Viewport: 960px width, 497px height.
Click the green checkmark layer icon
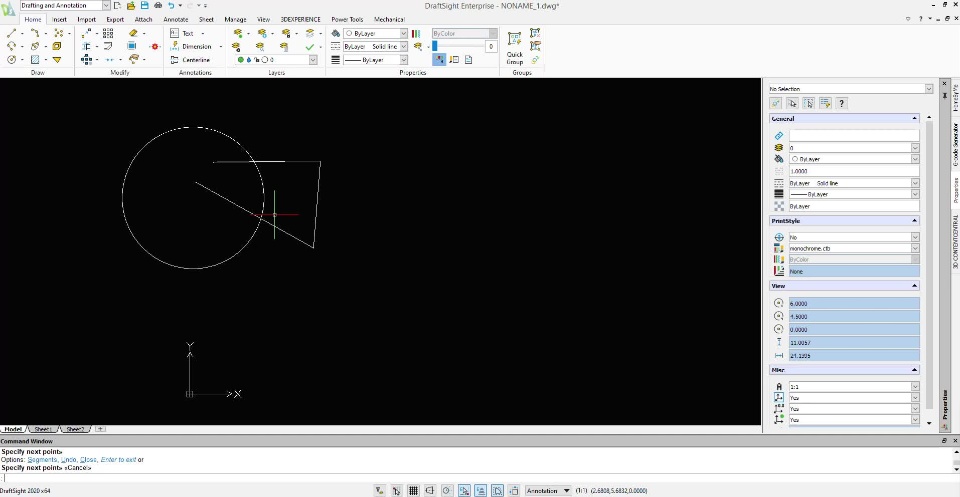[309, 47]
